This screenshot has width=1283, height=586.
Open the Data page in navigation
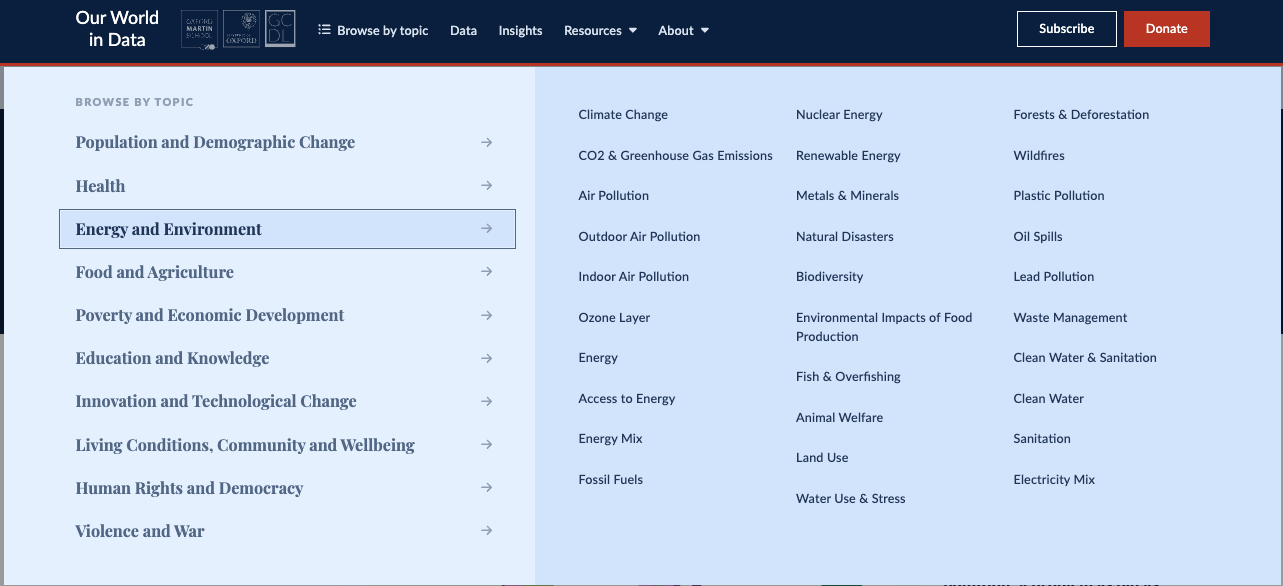tap(463, 30)
